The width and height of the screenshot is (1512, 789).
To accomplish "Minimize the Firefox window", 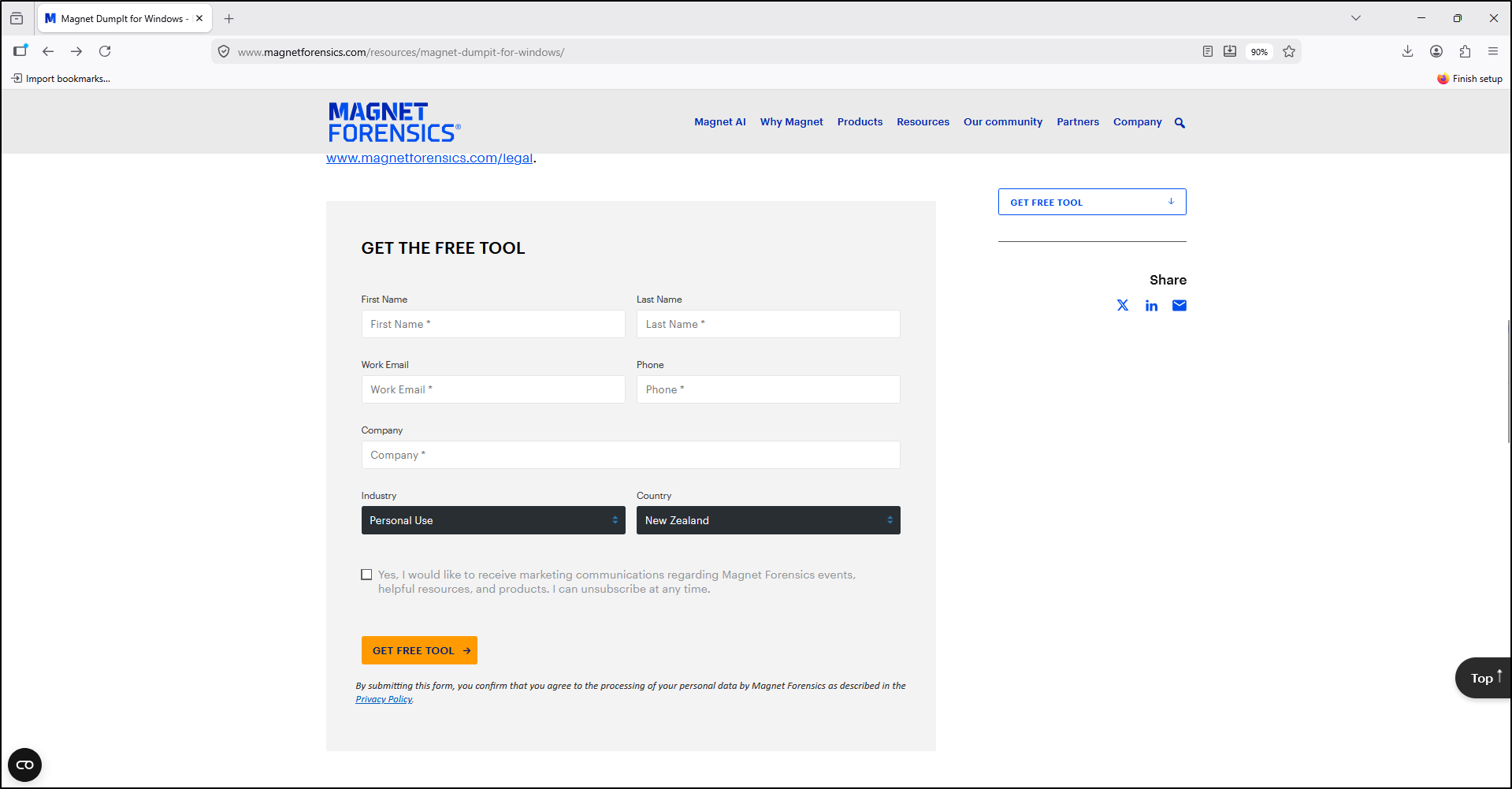I will point(1421,18).
